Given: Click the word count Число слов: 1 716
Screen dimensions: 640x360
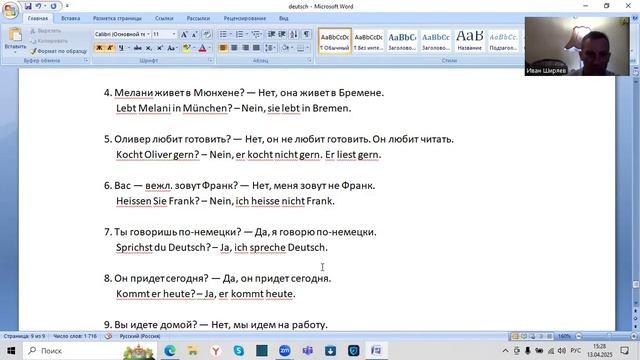Looking at the screenshot, I should pyautogui.click(x=75, y=336).
